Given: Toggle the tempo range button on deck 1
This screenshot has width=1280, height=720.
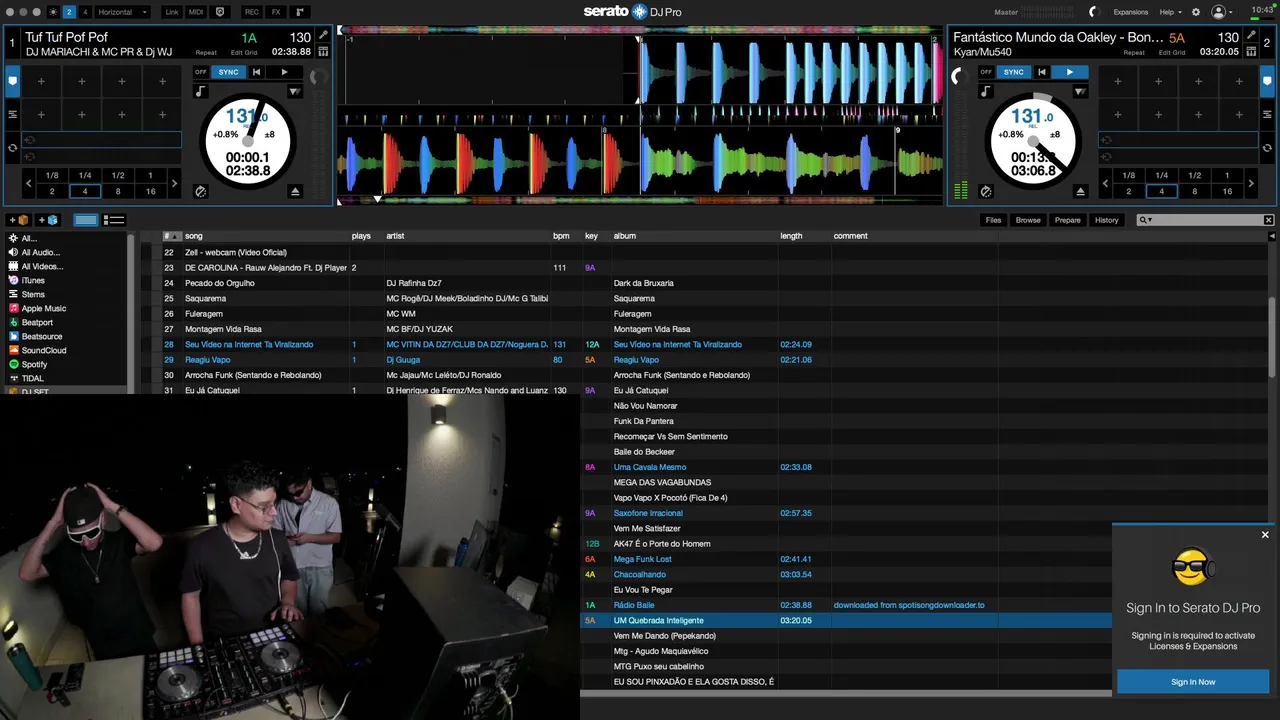Looking at the screenshot, I should [269, 134].
